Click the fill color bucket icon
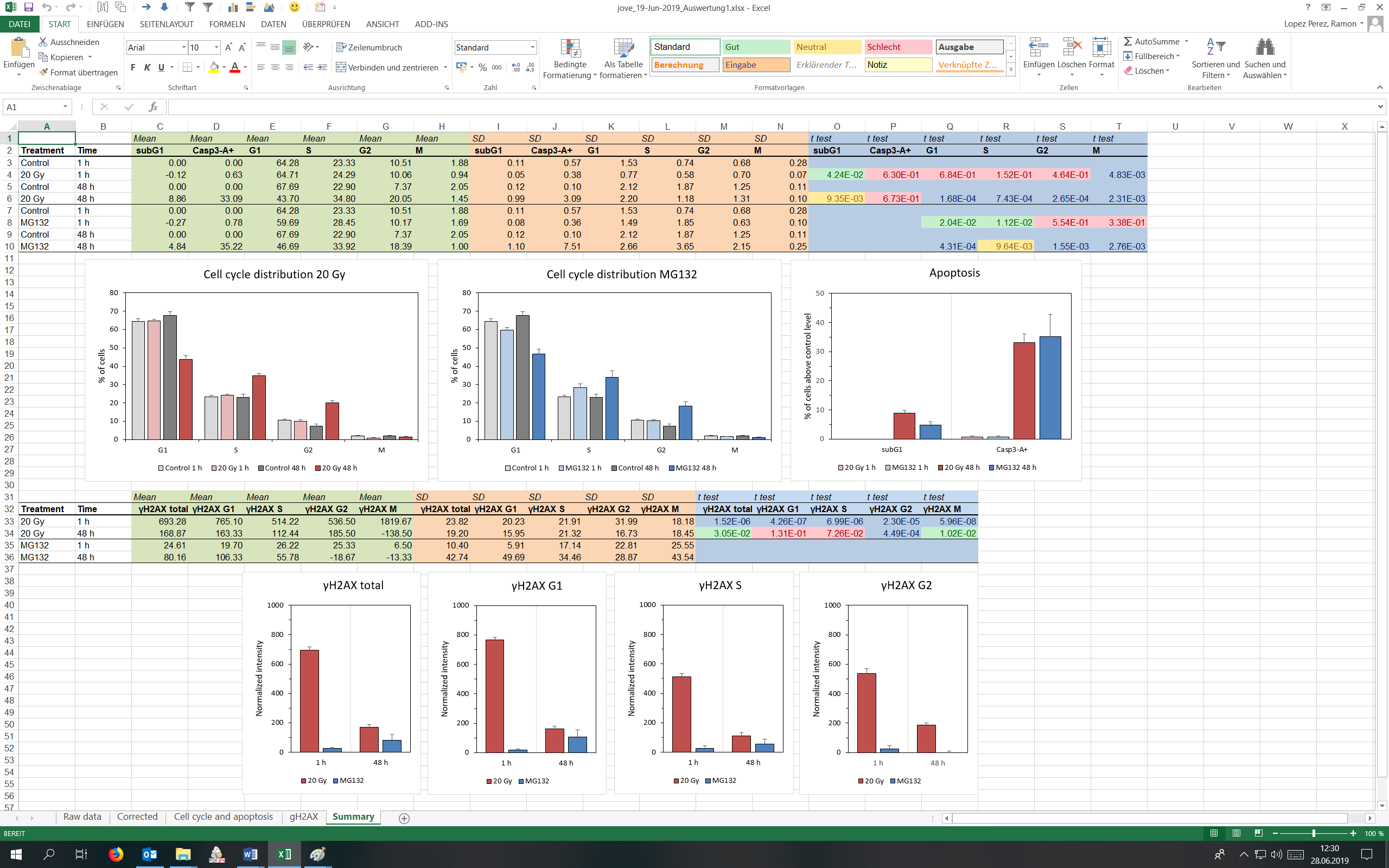The height and width of the screenshot is (868, 1389). (x=214, y=67)
